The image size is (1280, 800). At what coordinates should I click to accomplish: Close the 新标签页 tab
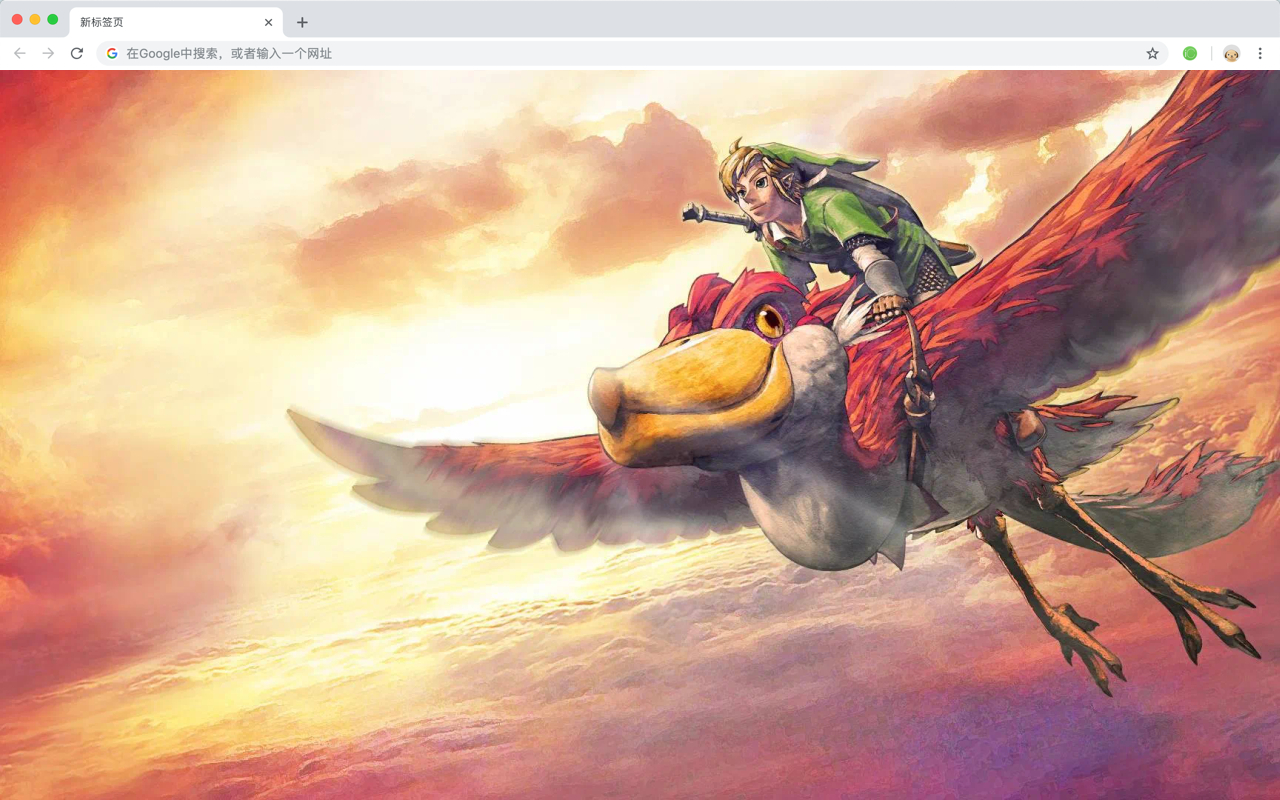click(x=268, y=22)
